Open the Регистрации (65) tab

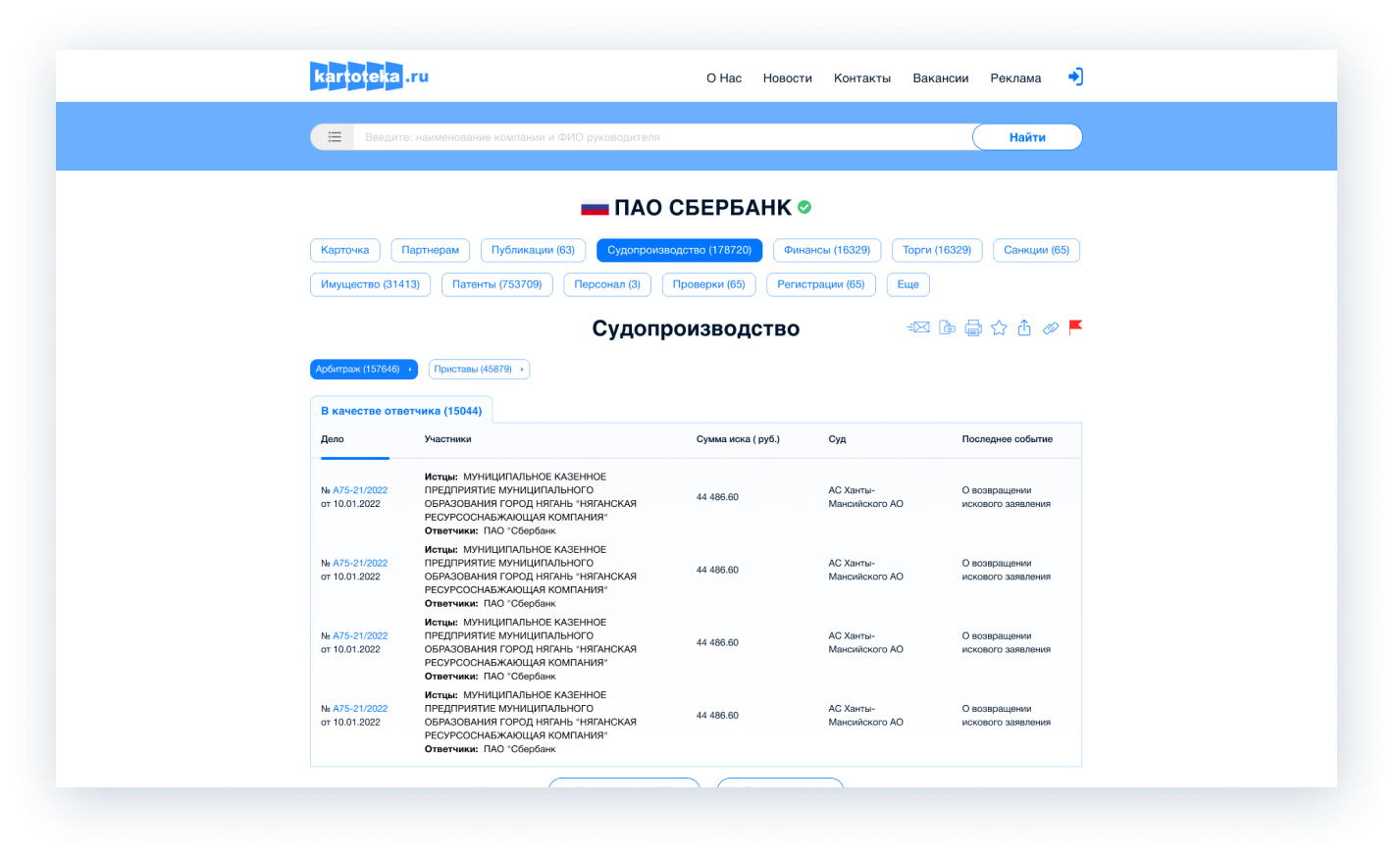[x=821, y=284]
